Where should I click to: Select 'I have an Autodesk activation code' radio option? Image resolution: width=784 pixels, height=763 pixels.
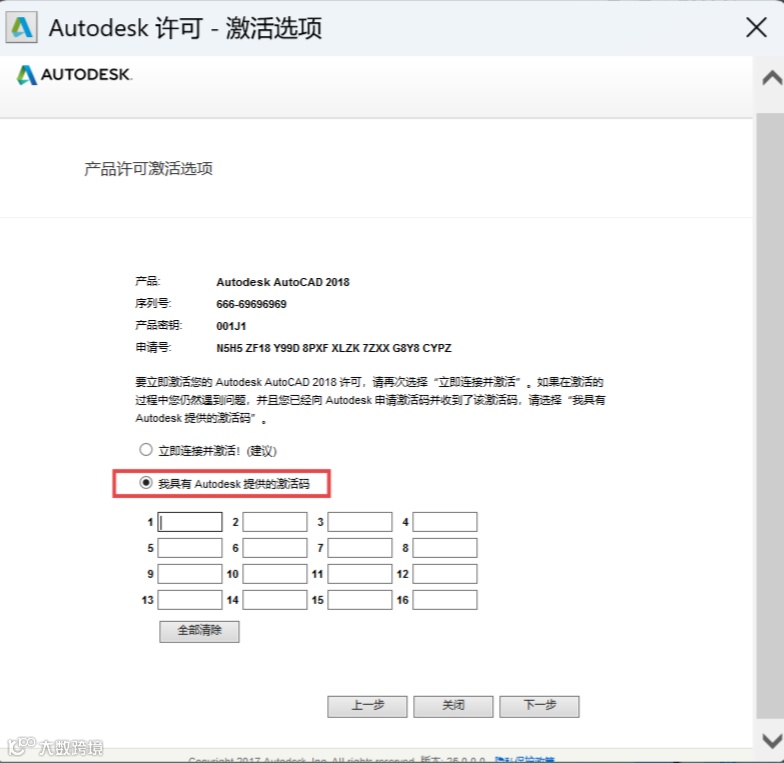(146, 482)
